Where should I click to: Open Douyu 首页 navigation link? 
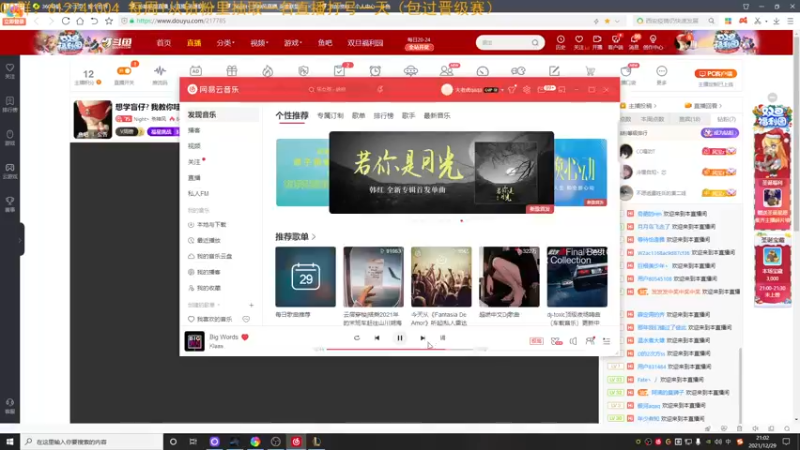[164, 43]
